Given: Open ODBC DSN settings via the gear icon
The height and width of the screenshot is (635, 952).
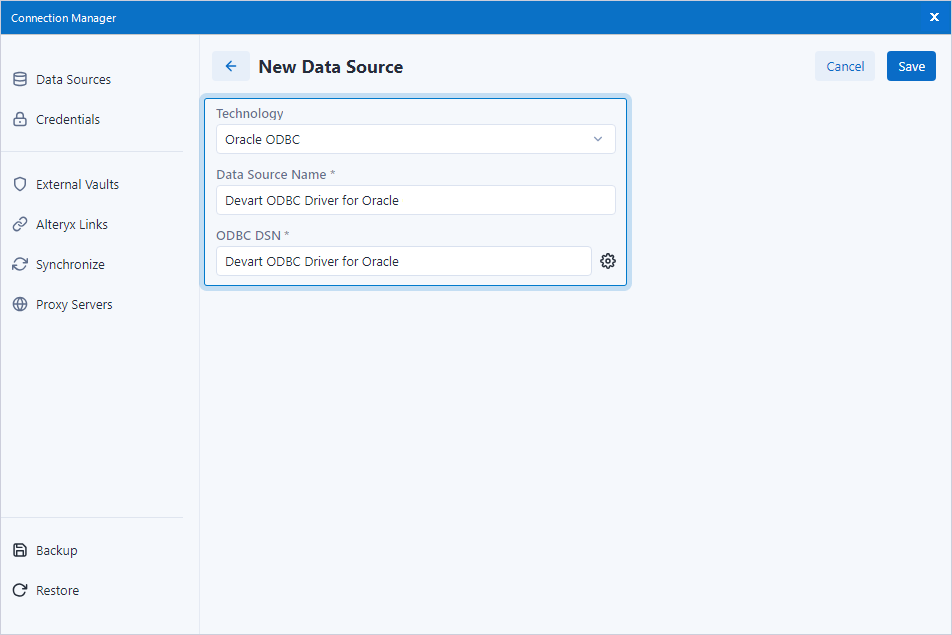Looking at the screenshot, I should [608, 260].
